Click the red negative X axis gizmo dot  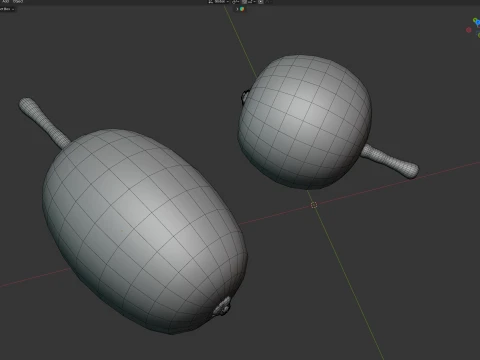click(469, 30)
